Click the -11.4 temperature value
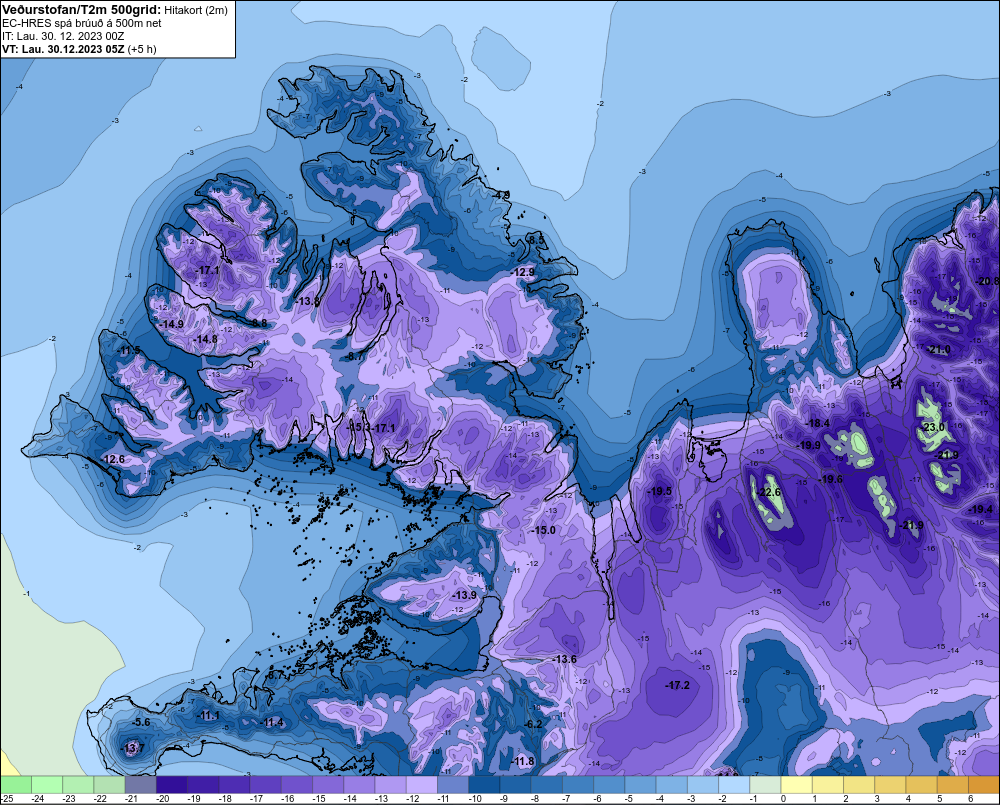 pos(272,722)
